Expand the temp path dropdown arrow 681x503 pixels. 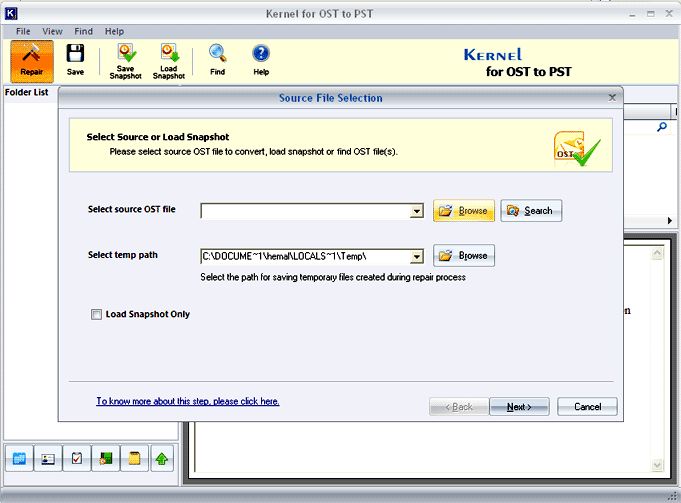(x=417, y=256)
